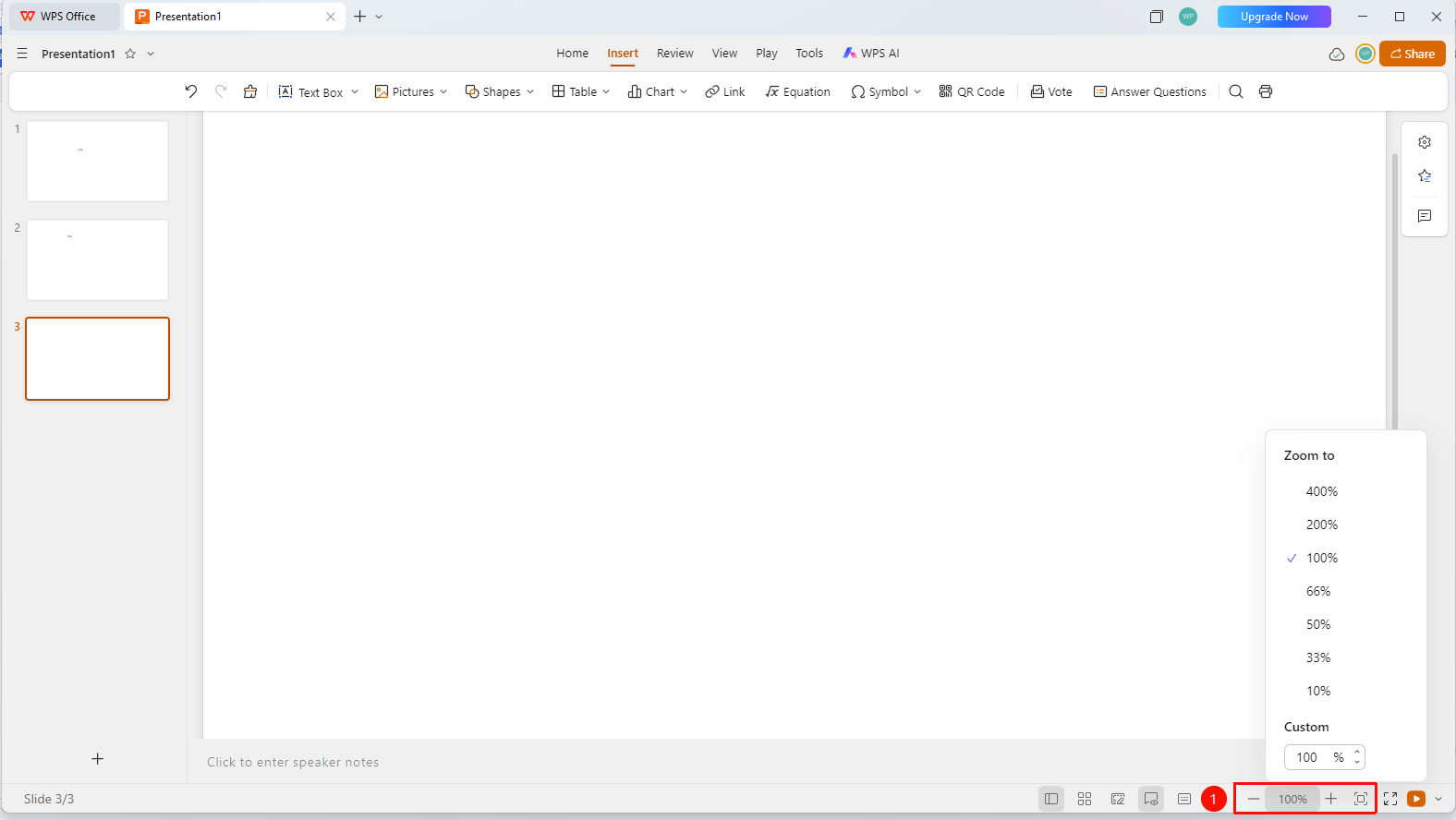Click the Undo arrow in the toolbar
Screen dimensions: 1456x820
click(x=191, y=91)
